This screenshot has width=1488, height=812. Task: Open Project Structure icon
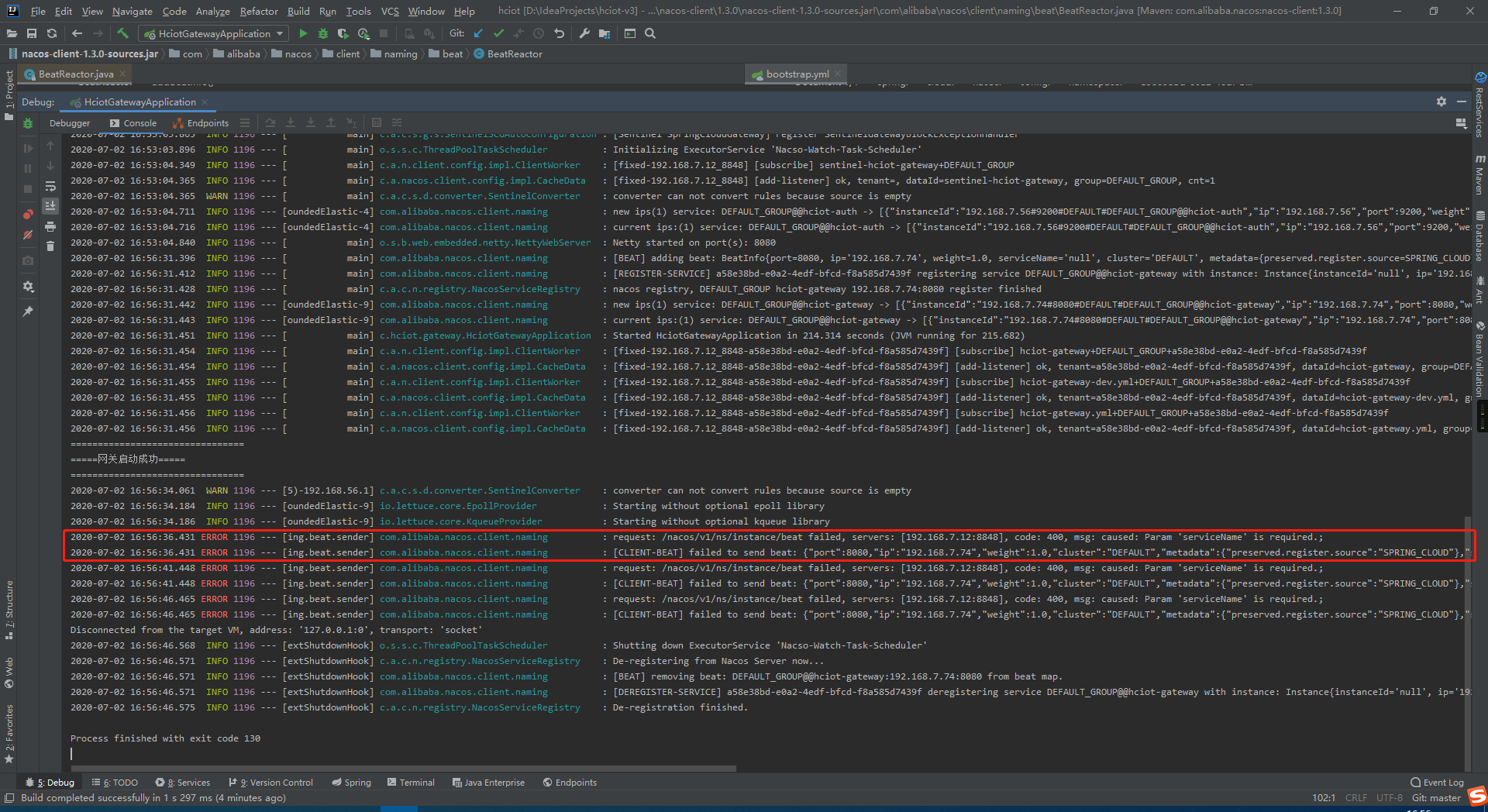click(x=604, y=33)
